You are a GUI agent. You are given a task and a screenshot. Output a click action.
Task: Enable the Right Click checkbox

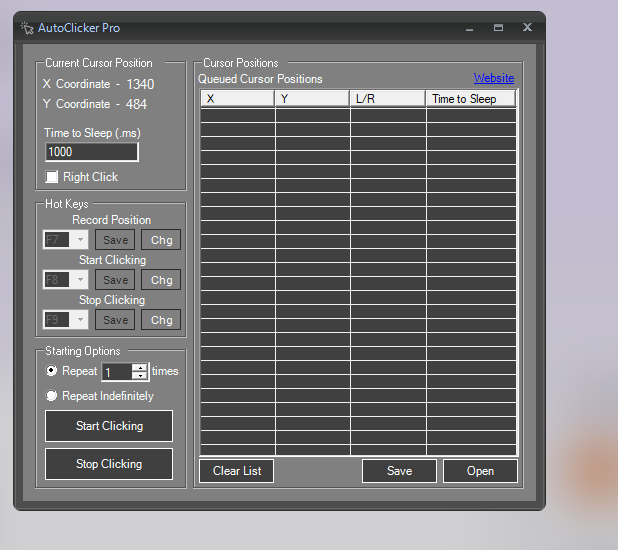[51, 177]
